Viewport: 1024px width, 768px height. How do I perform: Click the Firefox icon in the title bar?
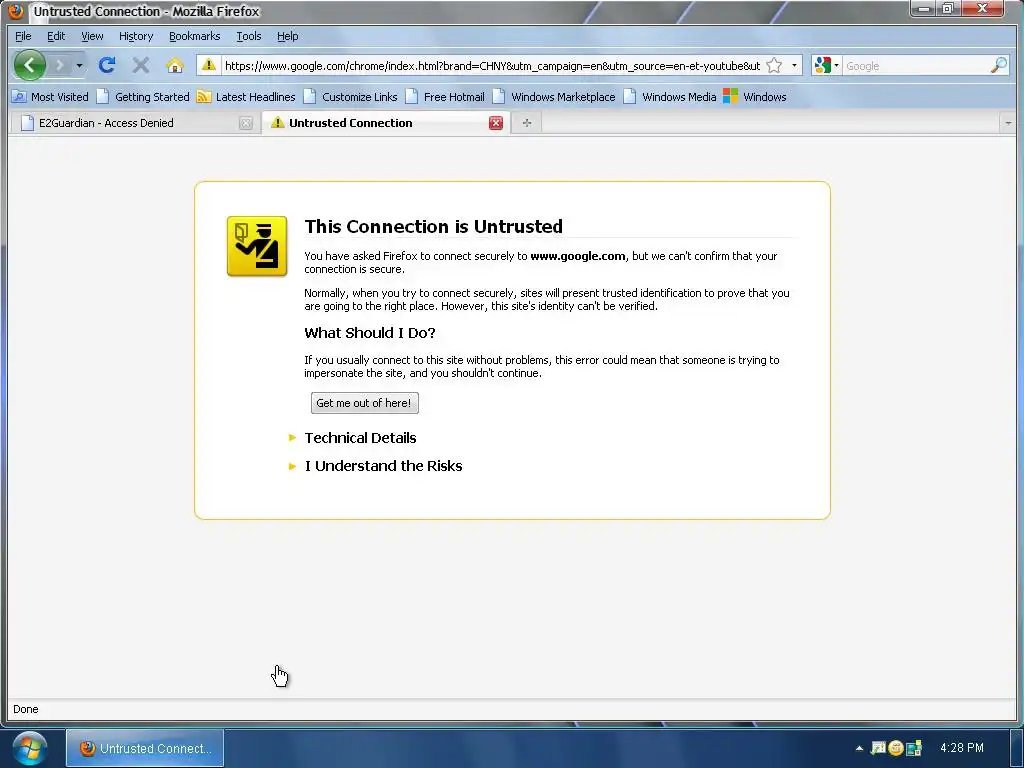point(16,11)
